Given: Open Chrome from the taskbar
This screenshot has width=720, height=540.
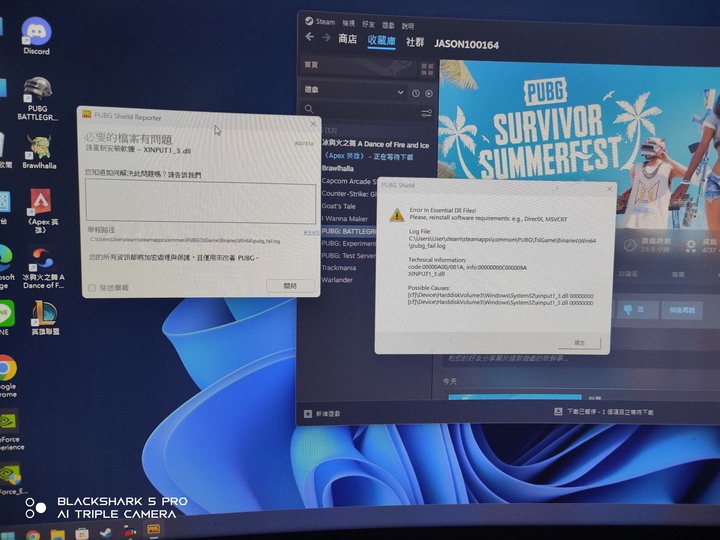Looking at the screenshot, I should point(33,535).
